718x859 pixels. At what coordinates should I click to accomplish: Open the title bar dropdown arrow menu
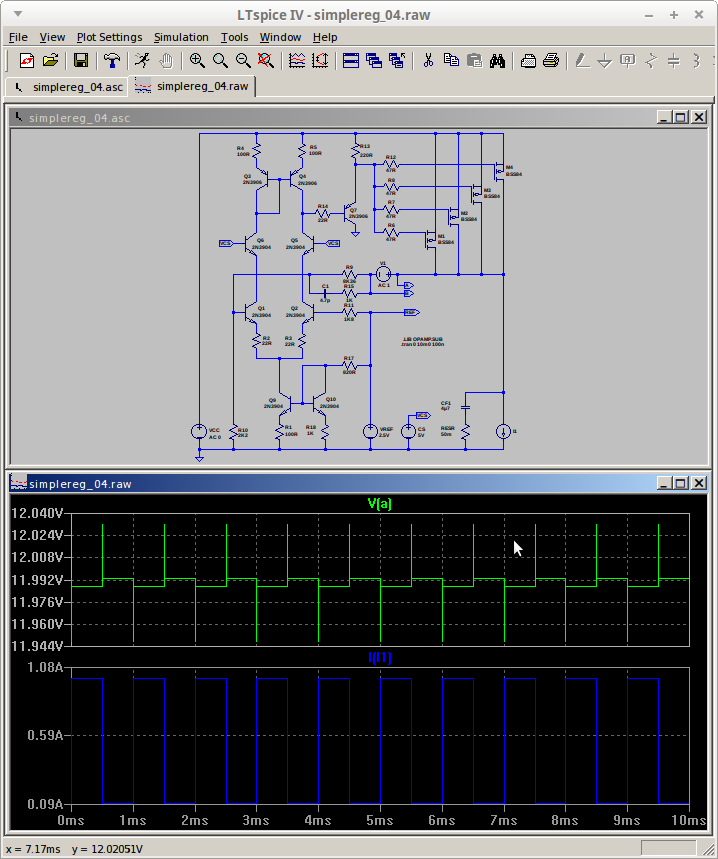coord(18,14)
